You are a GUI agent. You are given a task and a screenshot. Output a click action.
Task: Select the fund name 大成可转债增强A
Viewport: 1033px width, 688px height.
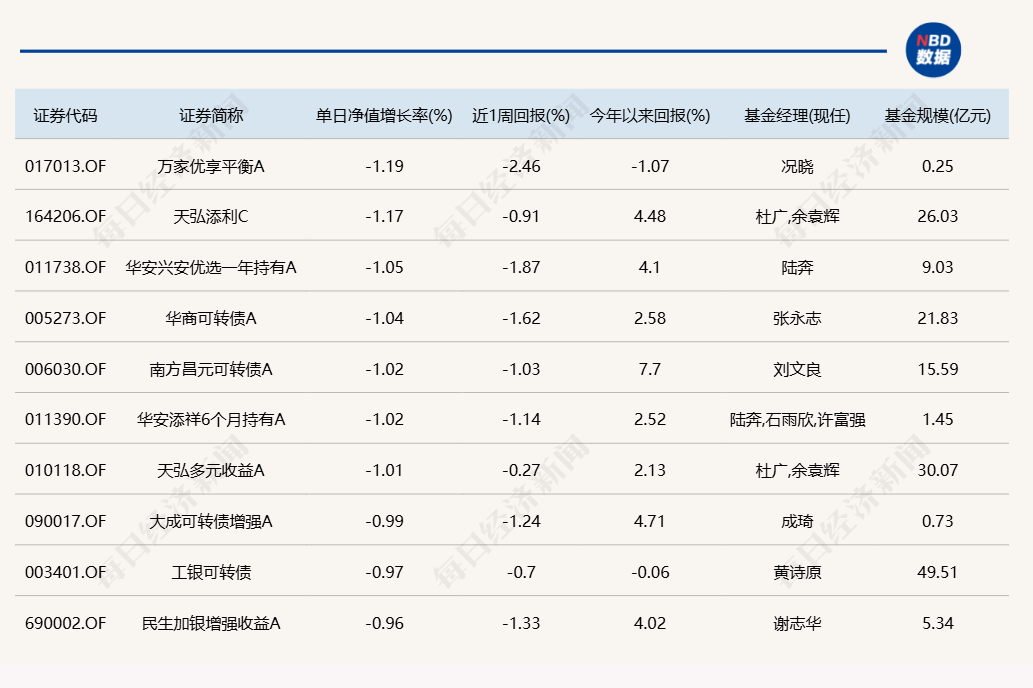click(211, 521)
